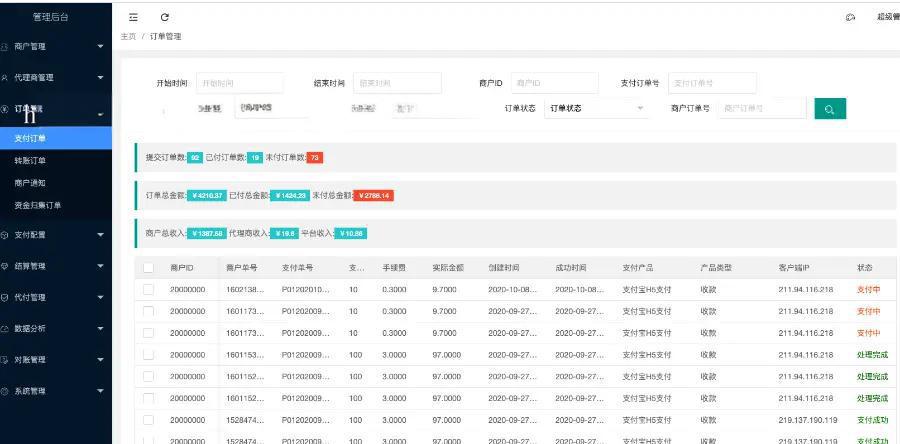900x444 pixels.
Task: Click the icon beside 代理商管理
Action: click(5, 77)
